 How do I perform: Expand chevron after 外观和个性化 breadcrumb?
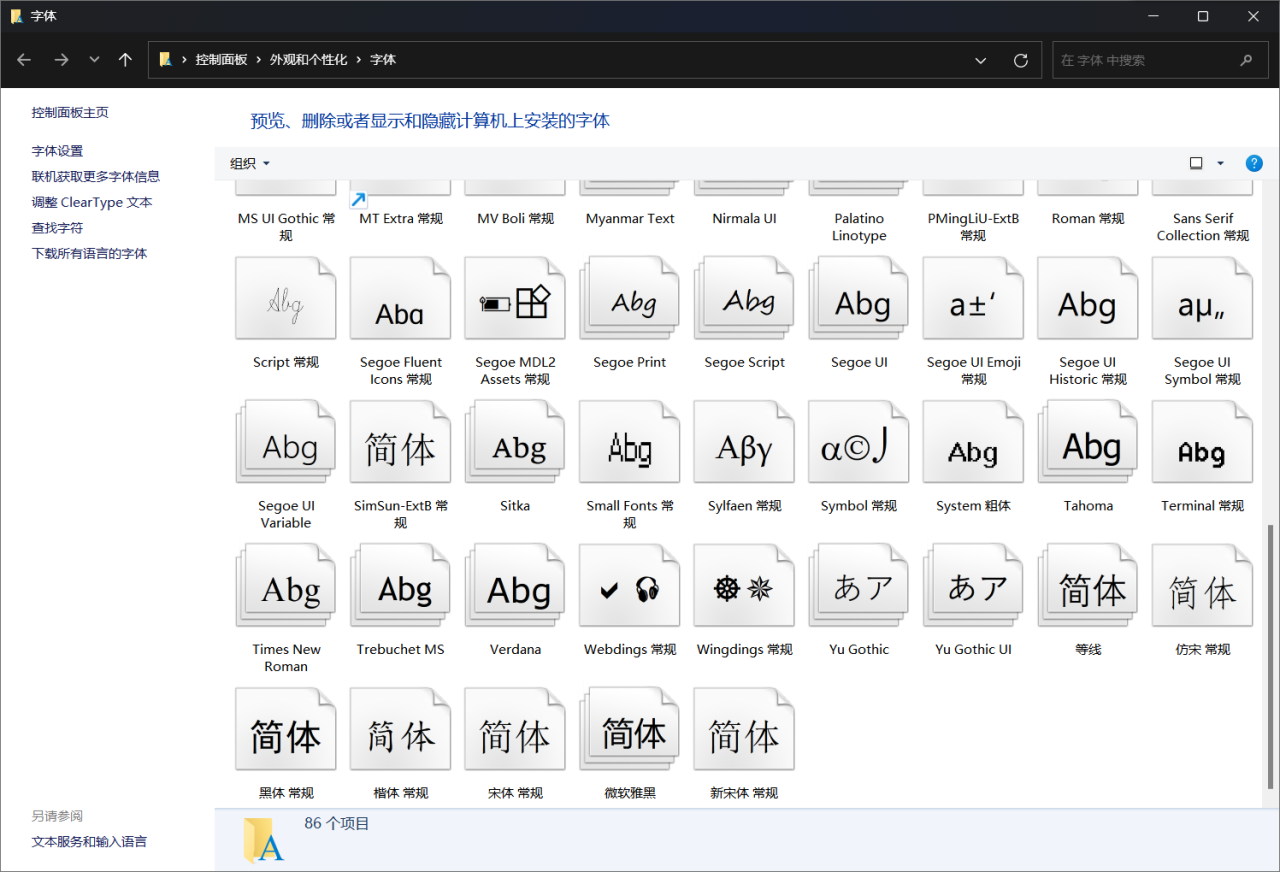(359, 60)
